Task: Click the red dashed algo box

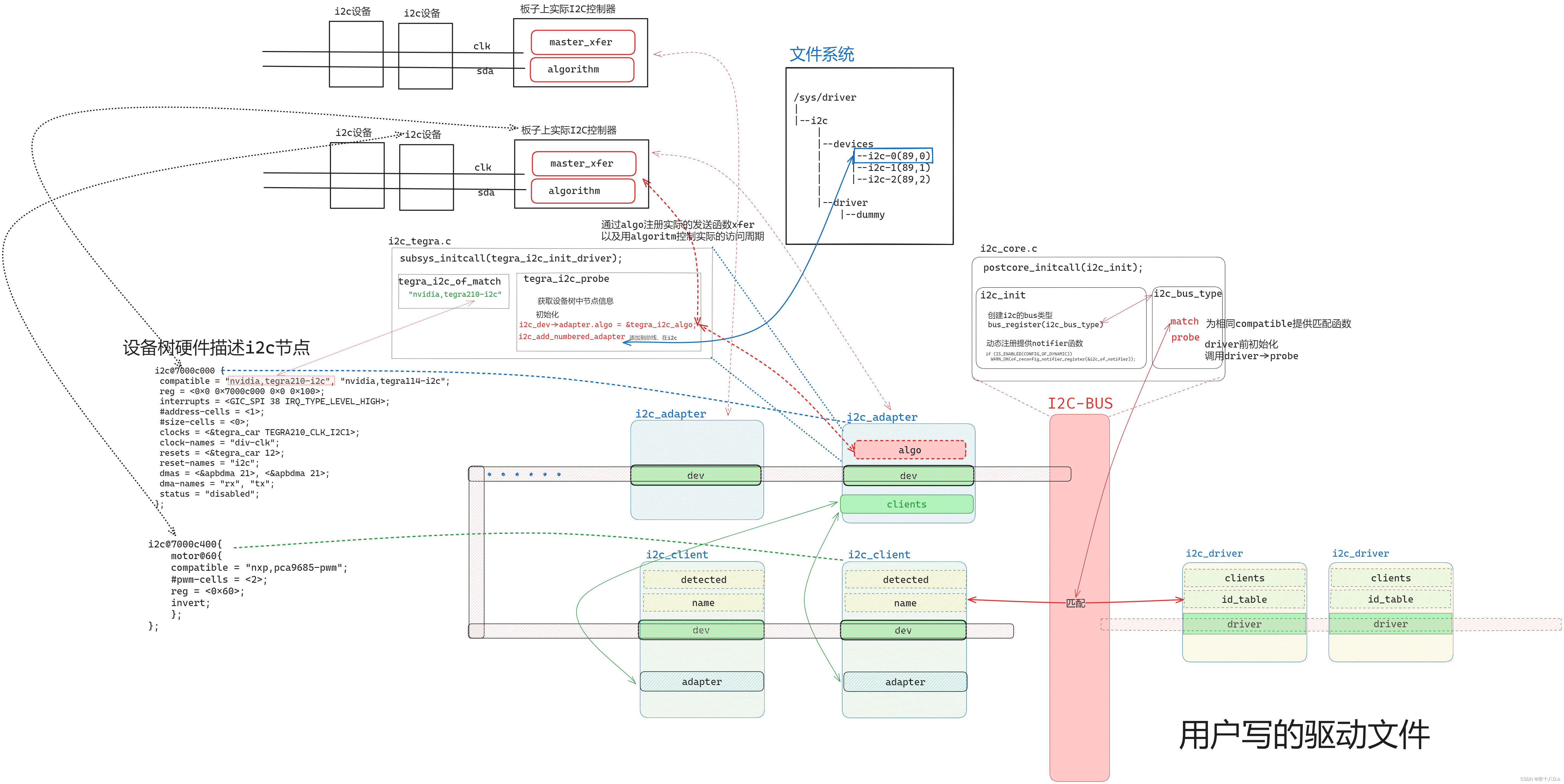Action: (x=910, y=450)
